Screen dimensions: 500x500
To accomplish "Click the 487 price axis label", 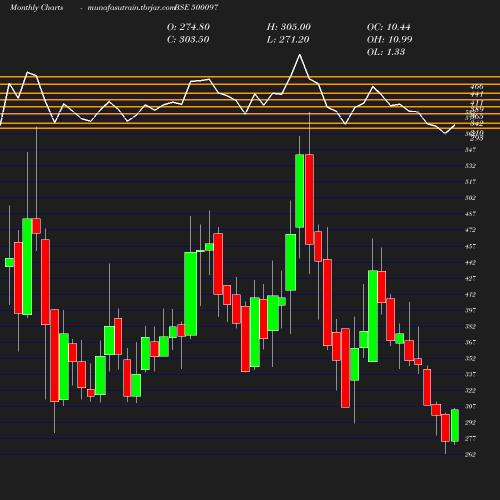I will pos(470,214).
